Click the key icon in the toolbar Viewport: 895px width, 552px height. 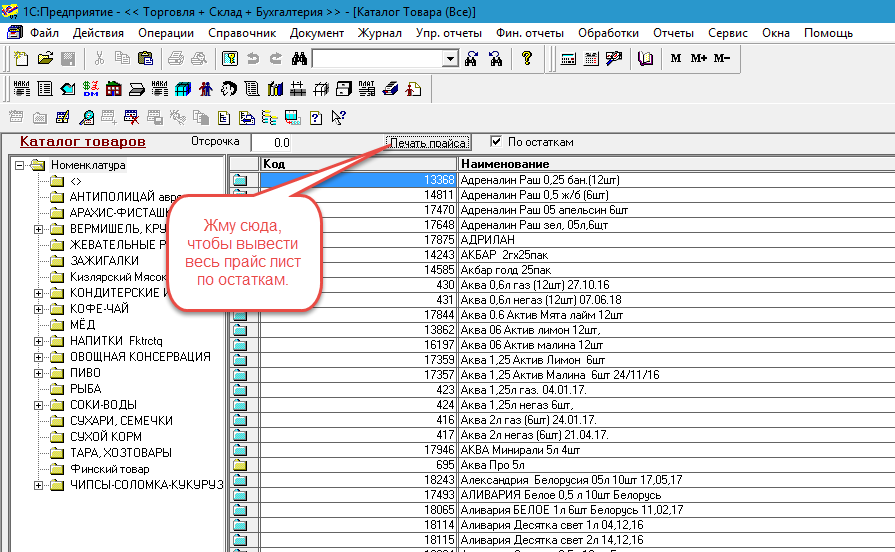(229, 58)
